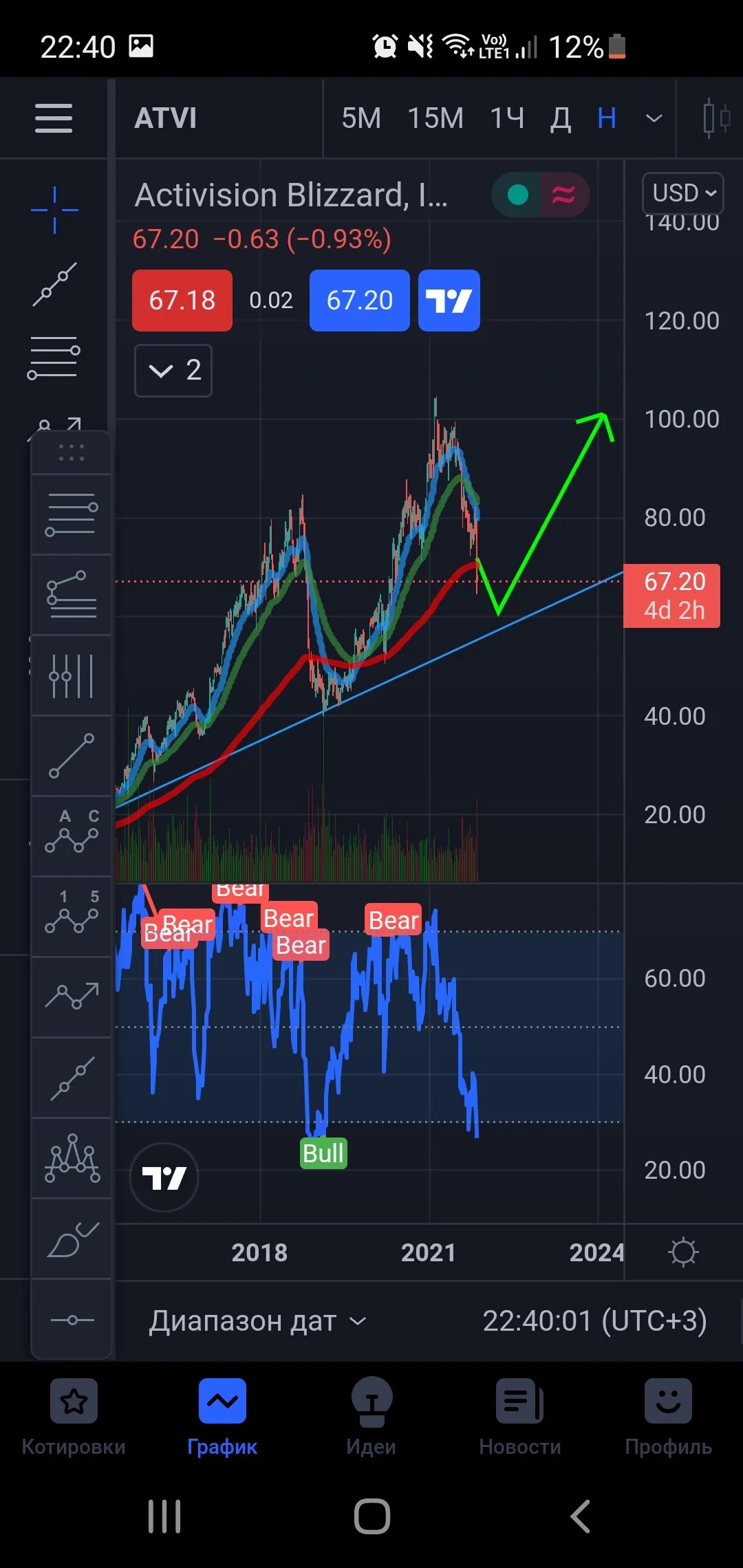Image resolution: width=743 pixels, height=1568 pixels.
Task: Select Fib retracement tool in popup
Action: (x=72, y=514)
